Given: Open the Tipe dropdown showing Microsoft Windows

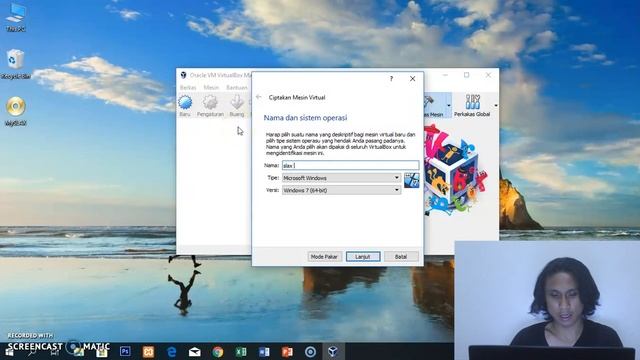Looking at the screenshot, I should click(341, 178).
